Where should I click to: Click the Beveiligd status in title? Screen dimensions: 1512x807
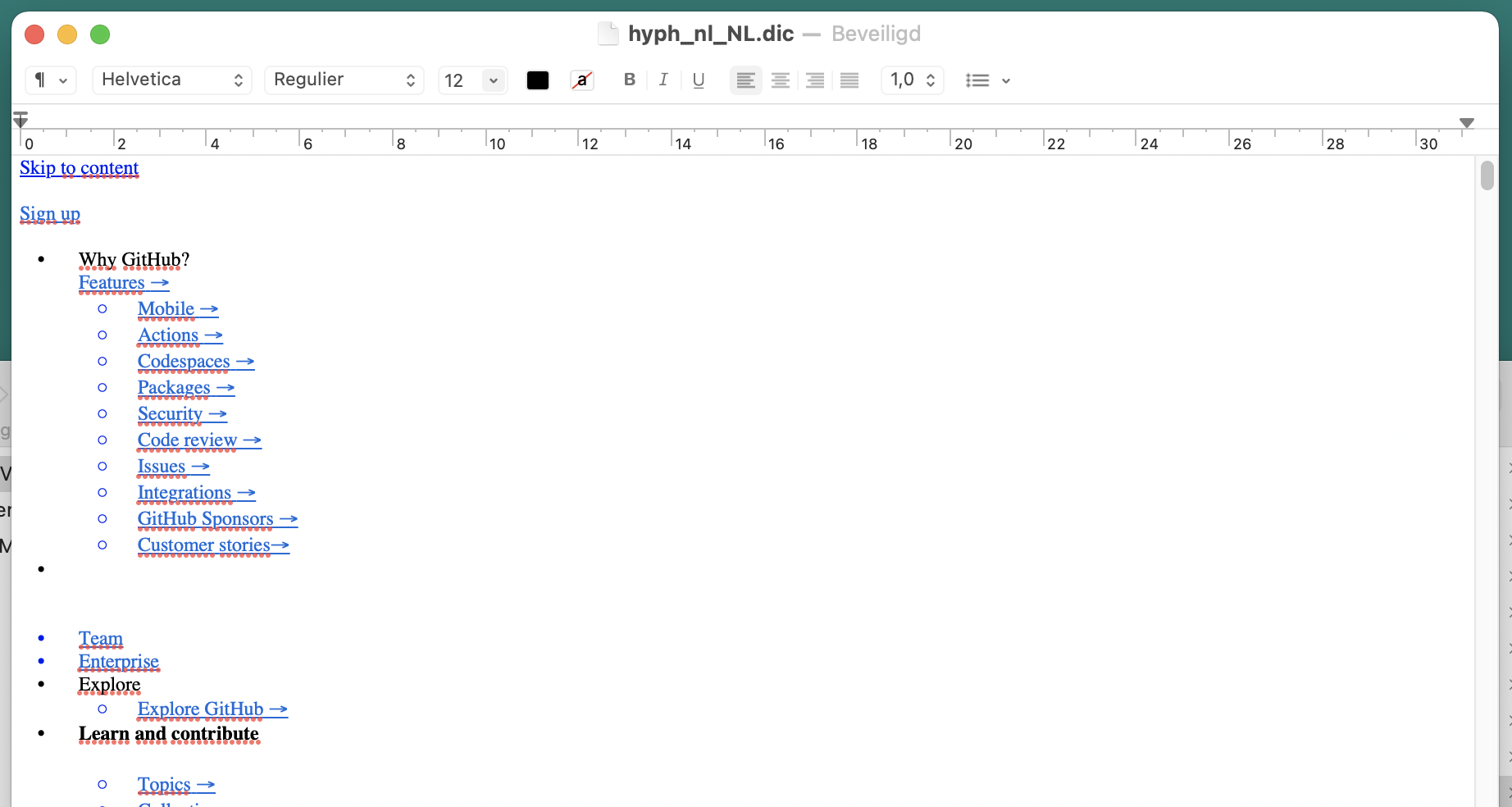pyautogui.click(x=876, y=34)
